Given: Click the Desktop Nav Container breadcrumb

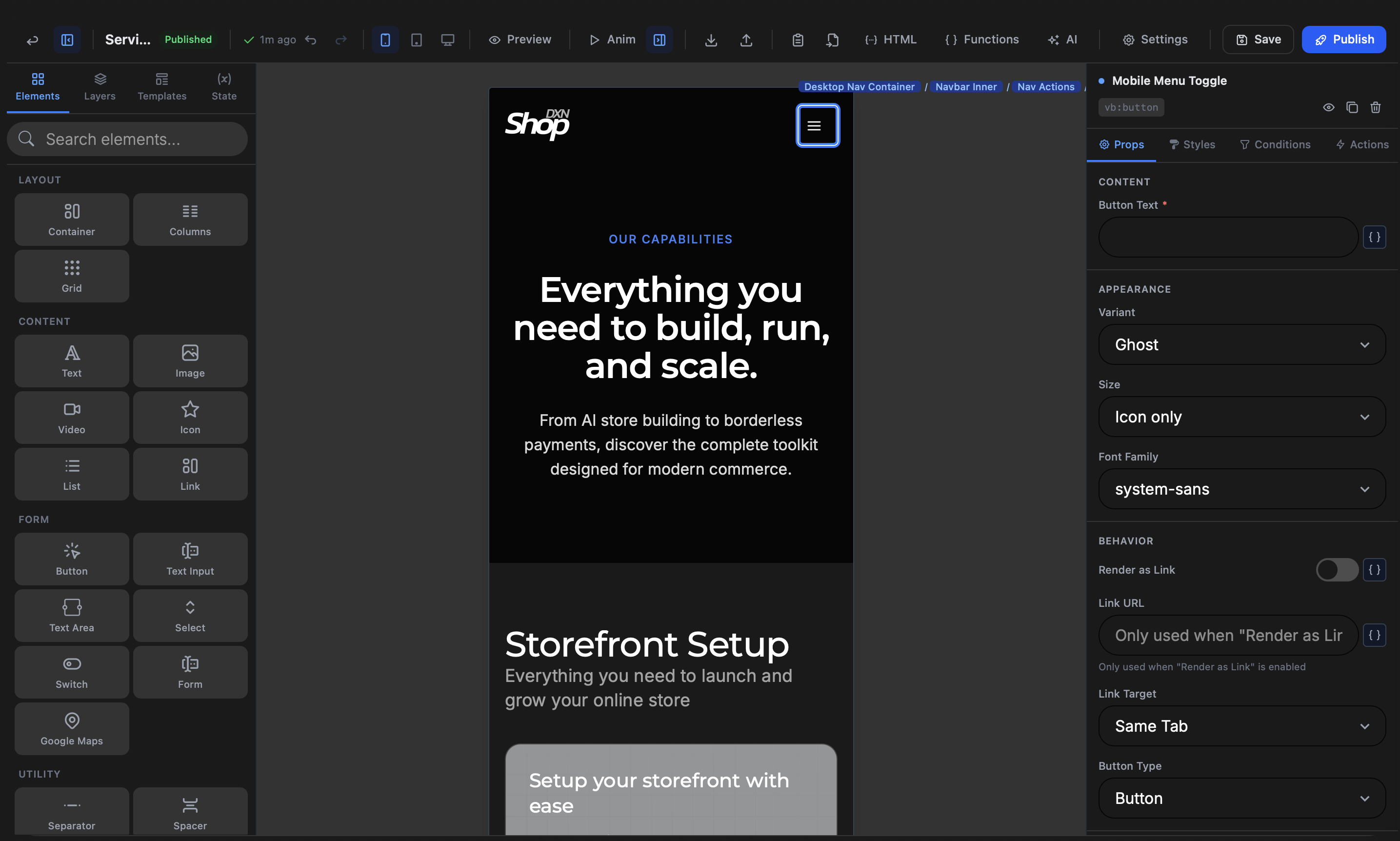Looking at the screenshot, I should (860, 87).
